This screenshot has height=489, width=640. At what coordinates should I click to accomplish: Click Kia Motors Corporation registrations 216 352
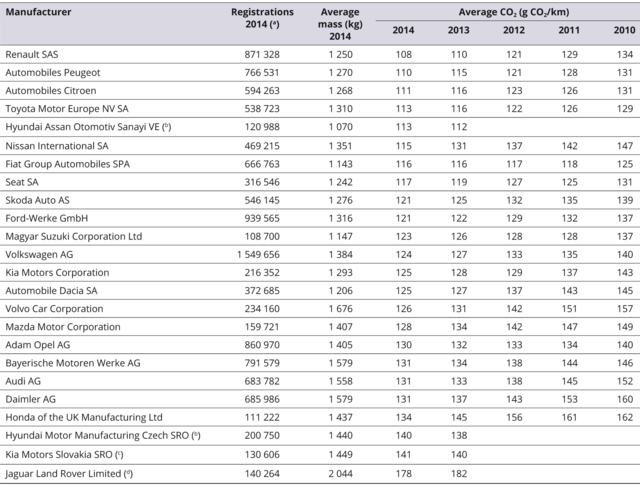[x=262, y=273]
